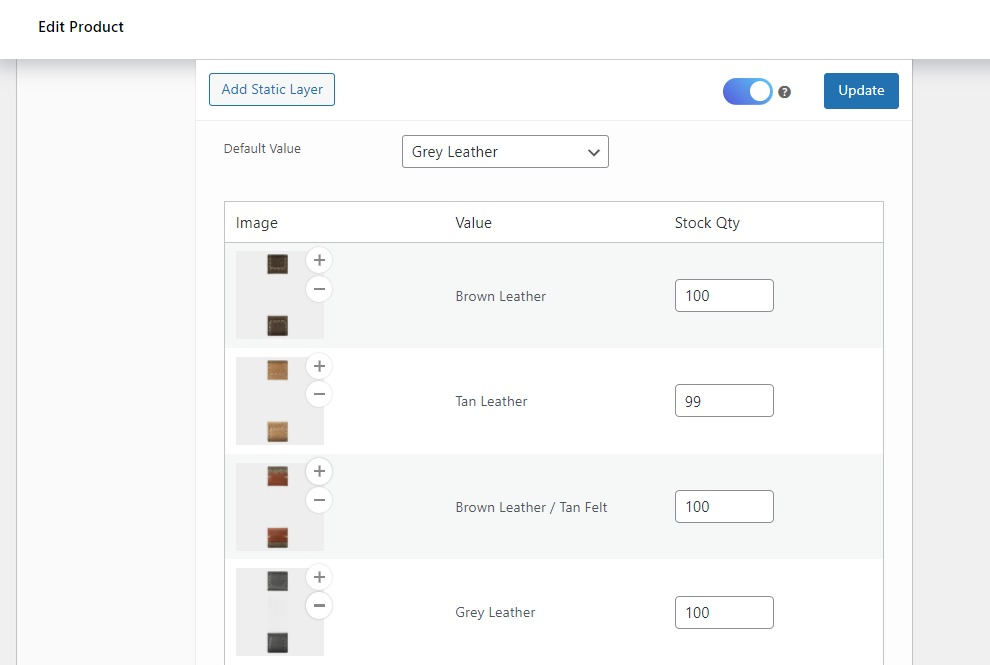Decrement Brown Leather stock with minus icon

click(319, 289)
